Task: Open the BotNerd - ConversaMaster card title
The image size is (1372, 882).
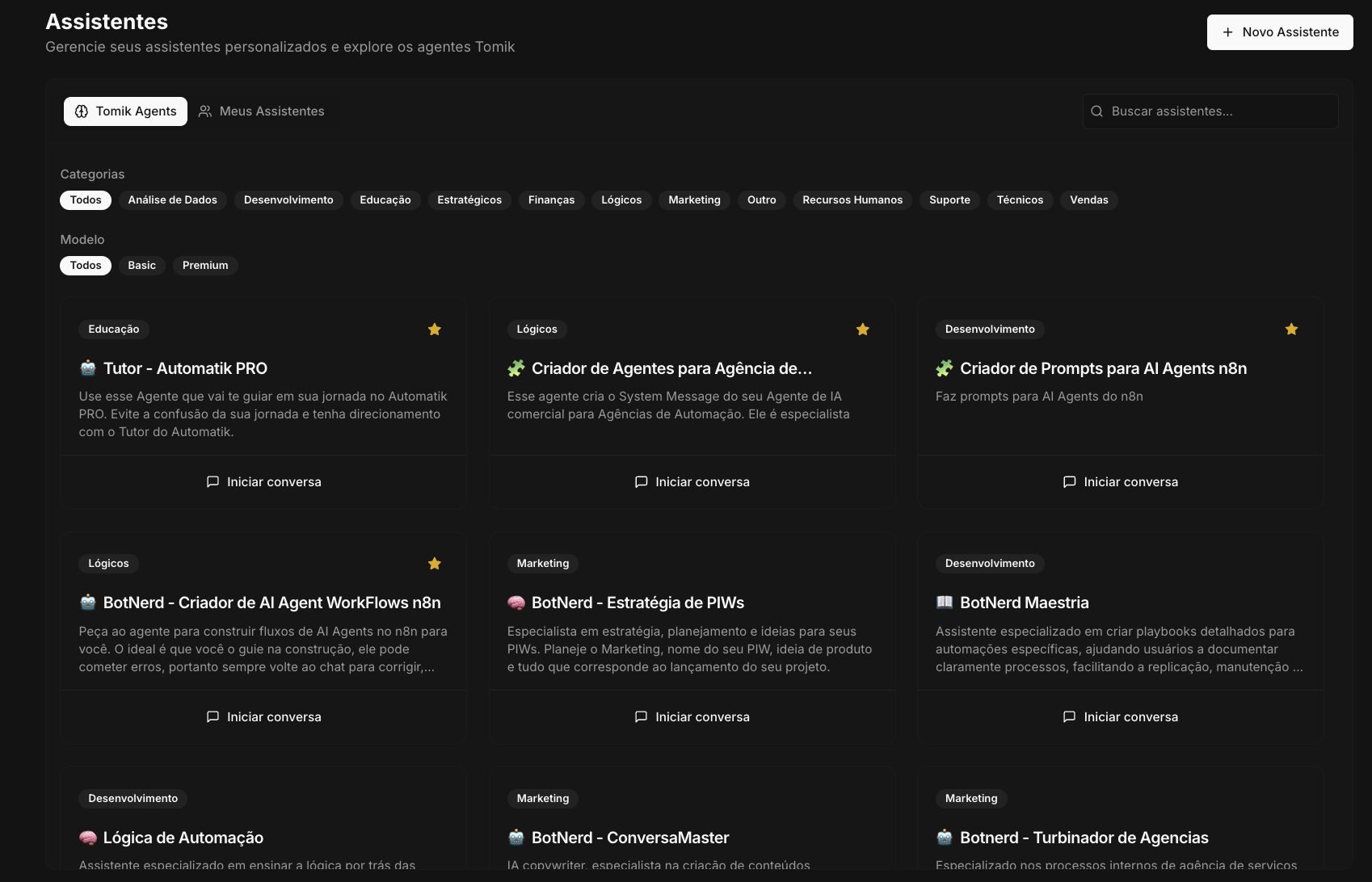Action: coord(630,838)
